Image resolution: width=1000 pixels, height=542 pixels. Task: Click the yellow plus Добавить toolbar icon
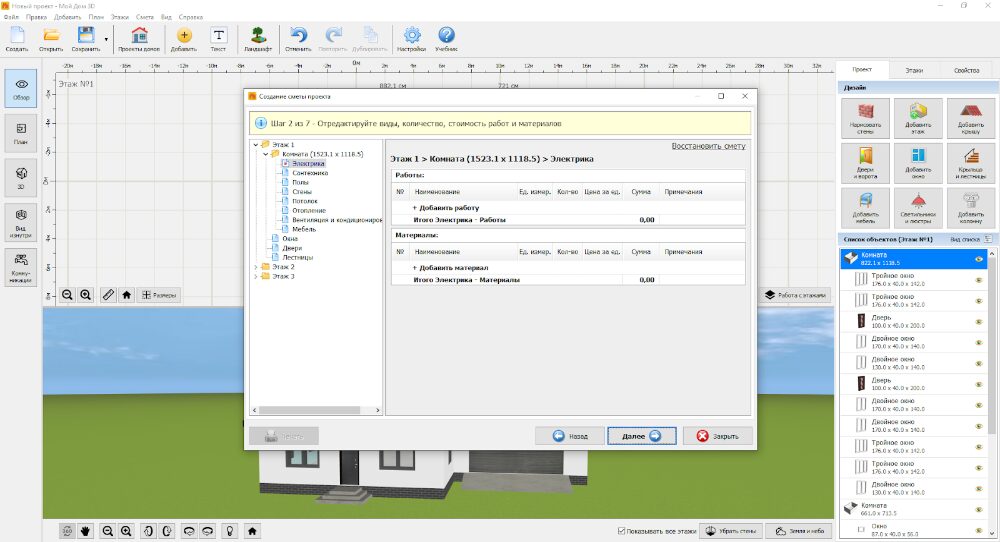(184, 39)
